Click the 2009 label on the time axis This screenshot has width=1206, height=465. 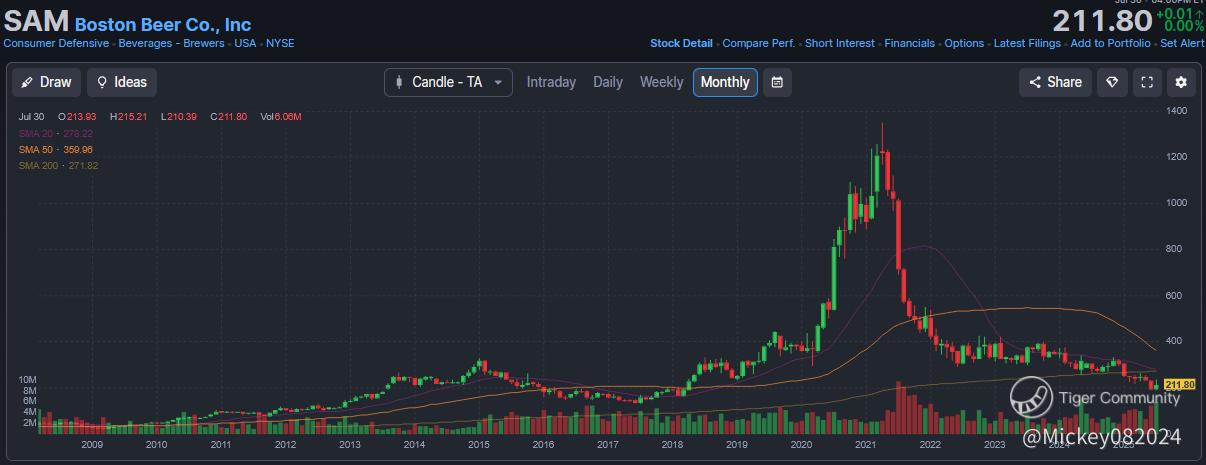pos(91,444)
